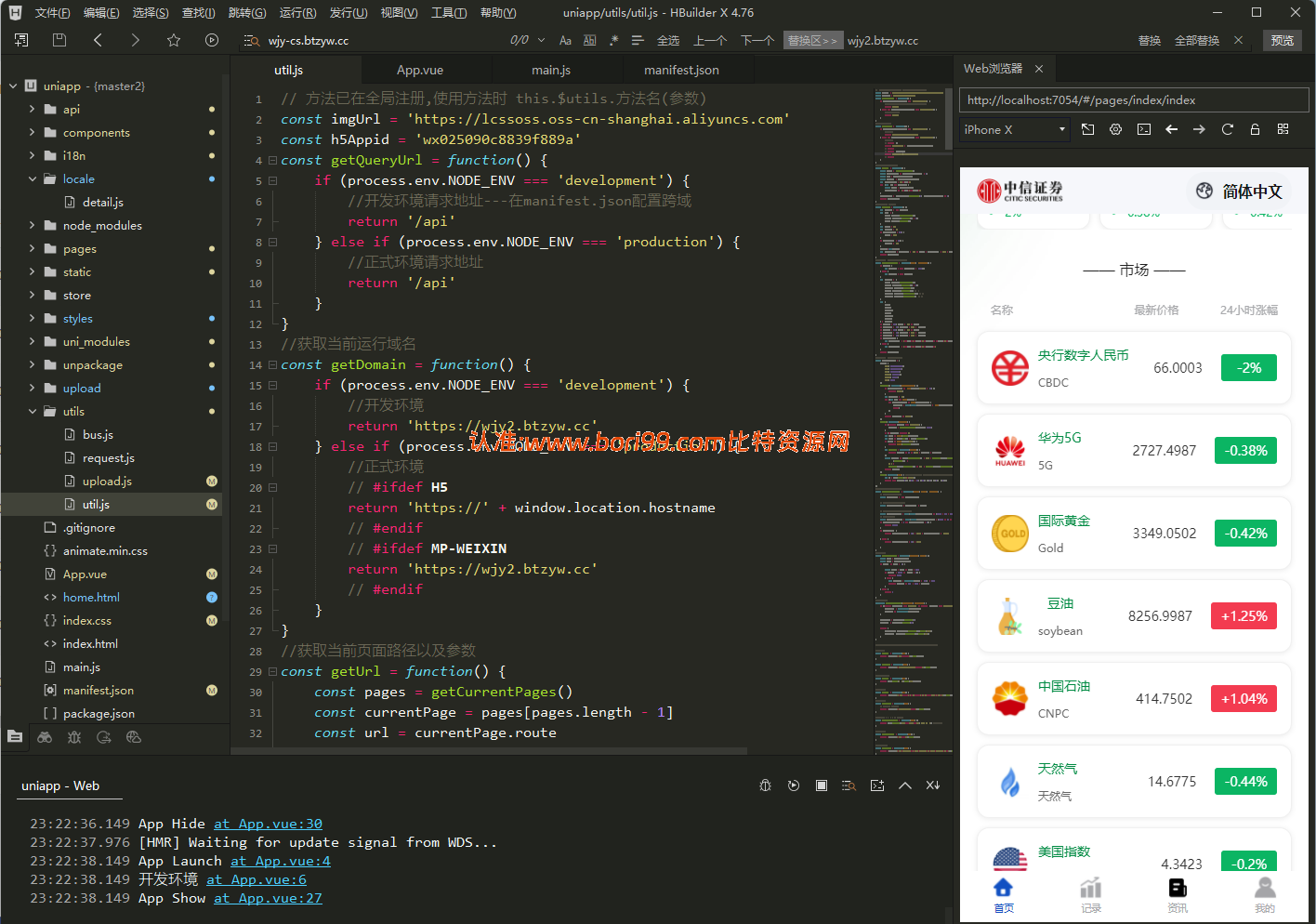Image resolution: width=1316 pixels, height=924 pixels.
Task: Clear console with the X-arrow icon
Action: [932, 785]
